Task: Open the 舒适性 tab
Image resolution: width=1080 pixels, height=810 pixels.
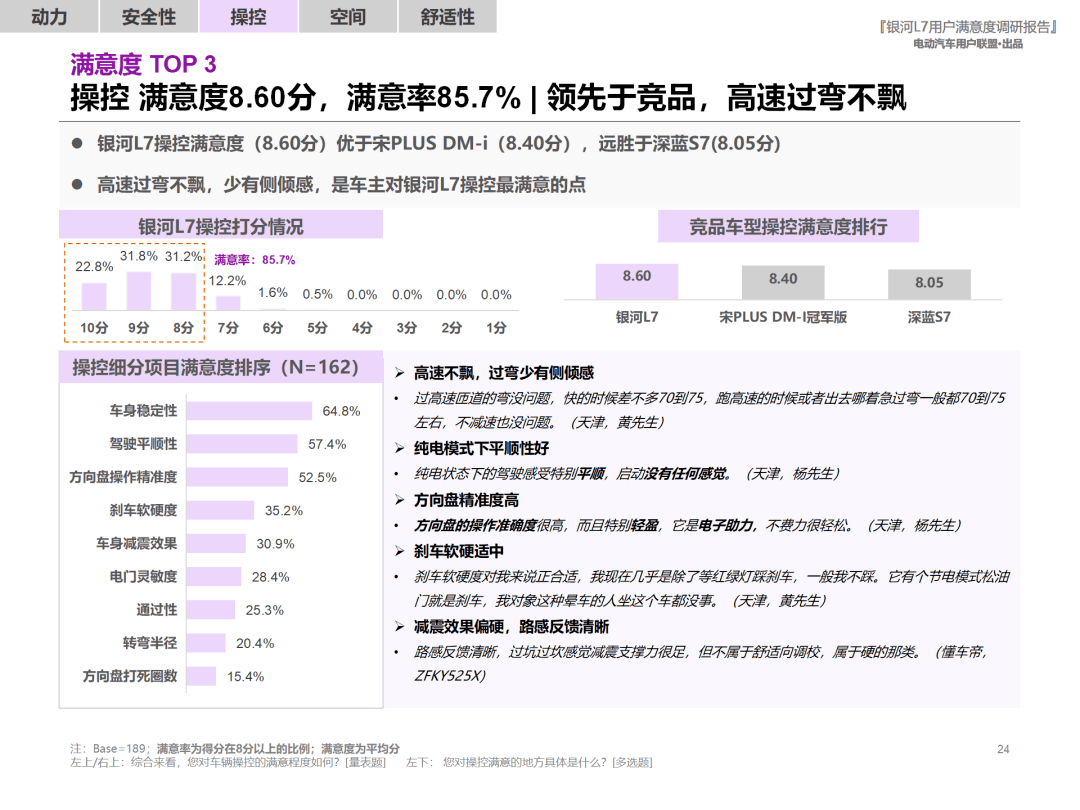Action: 448,17
